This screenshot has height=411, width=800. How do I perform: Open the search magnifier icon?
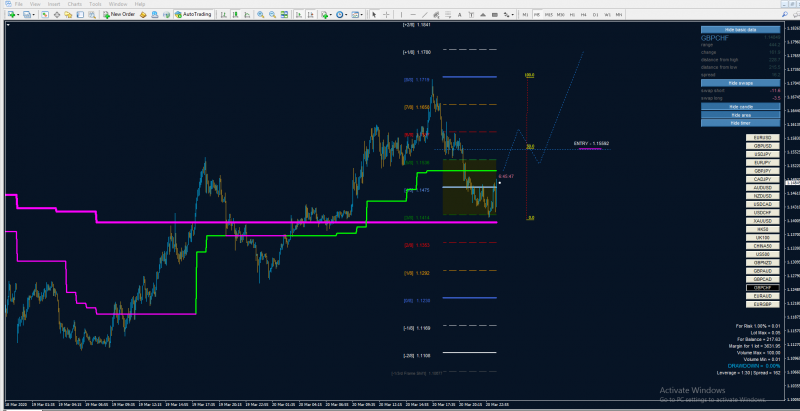click(x=785, y=15)
